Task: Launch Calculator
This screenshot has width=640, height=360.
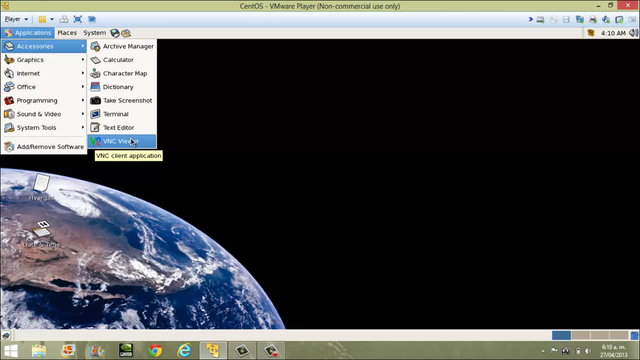Action: click(x=122, y=60)
